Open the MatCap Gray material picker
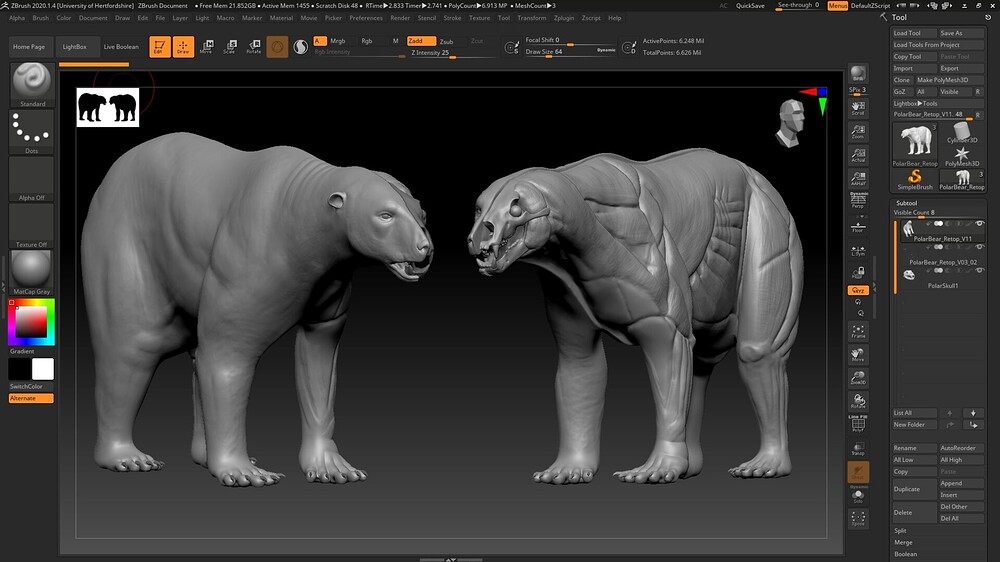Screen dimensions: 1000x562 [x=32, y=272]
